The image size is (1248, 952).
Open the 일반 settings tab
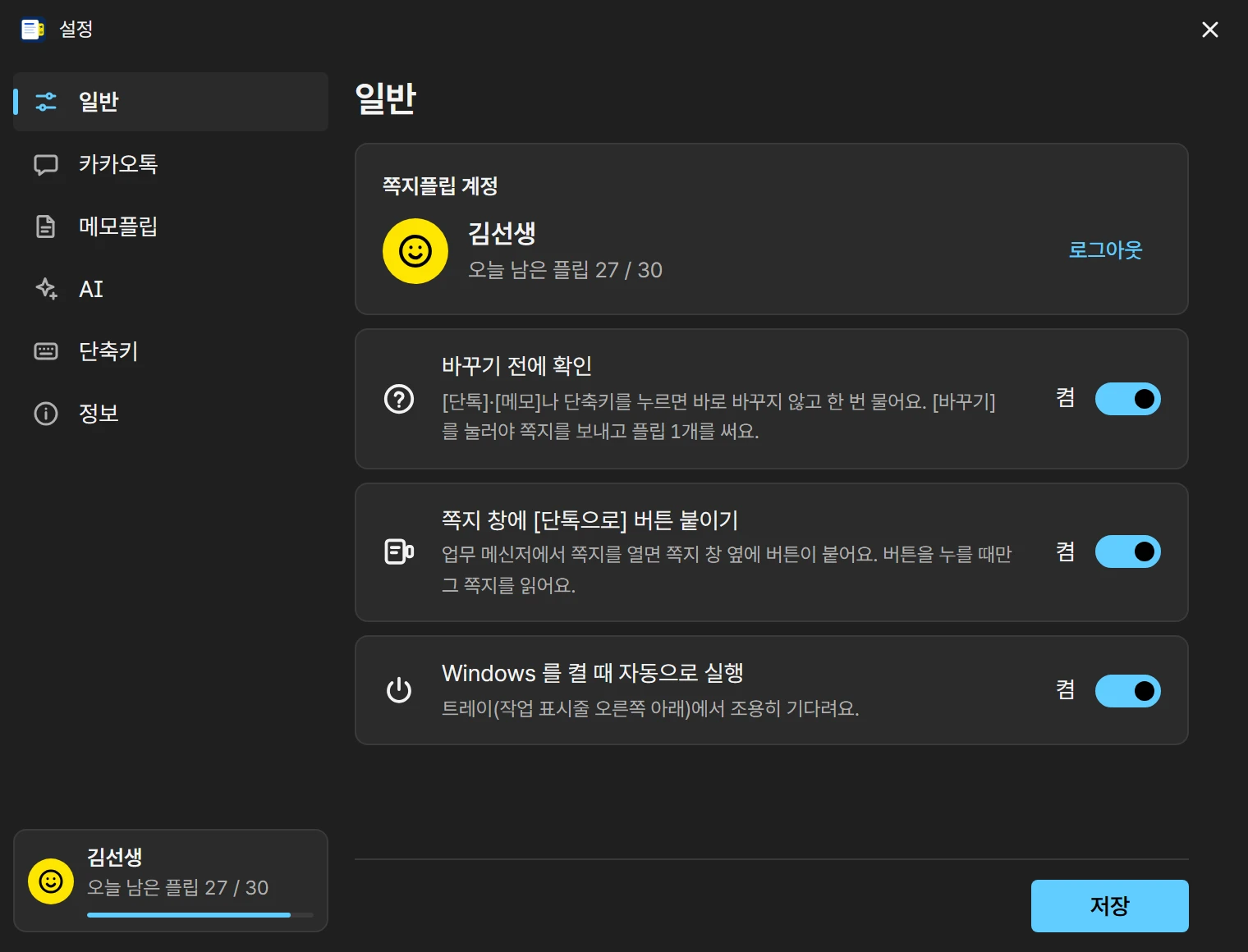(171, 102)
